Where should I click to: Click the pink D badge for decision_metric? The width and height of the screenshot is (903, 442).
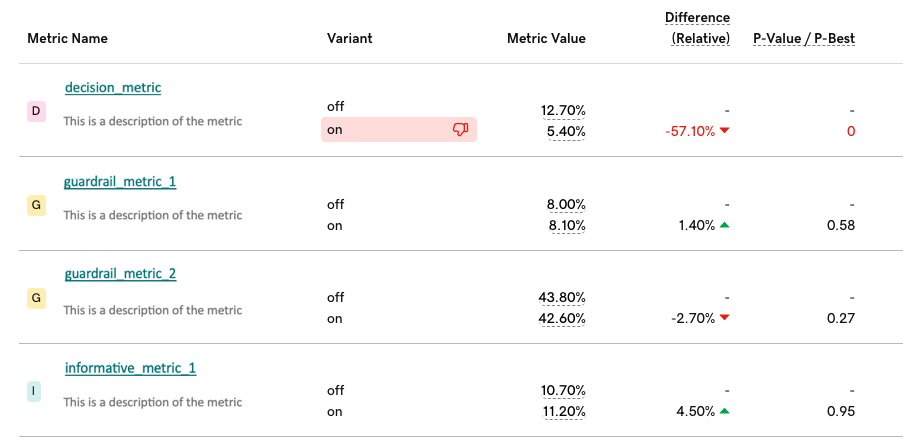36,111
